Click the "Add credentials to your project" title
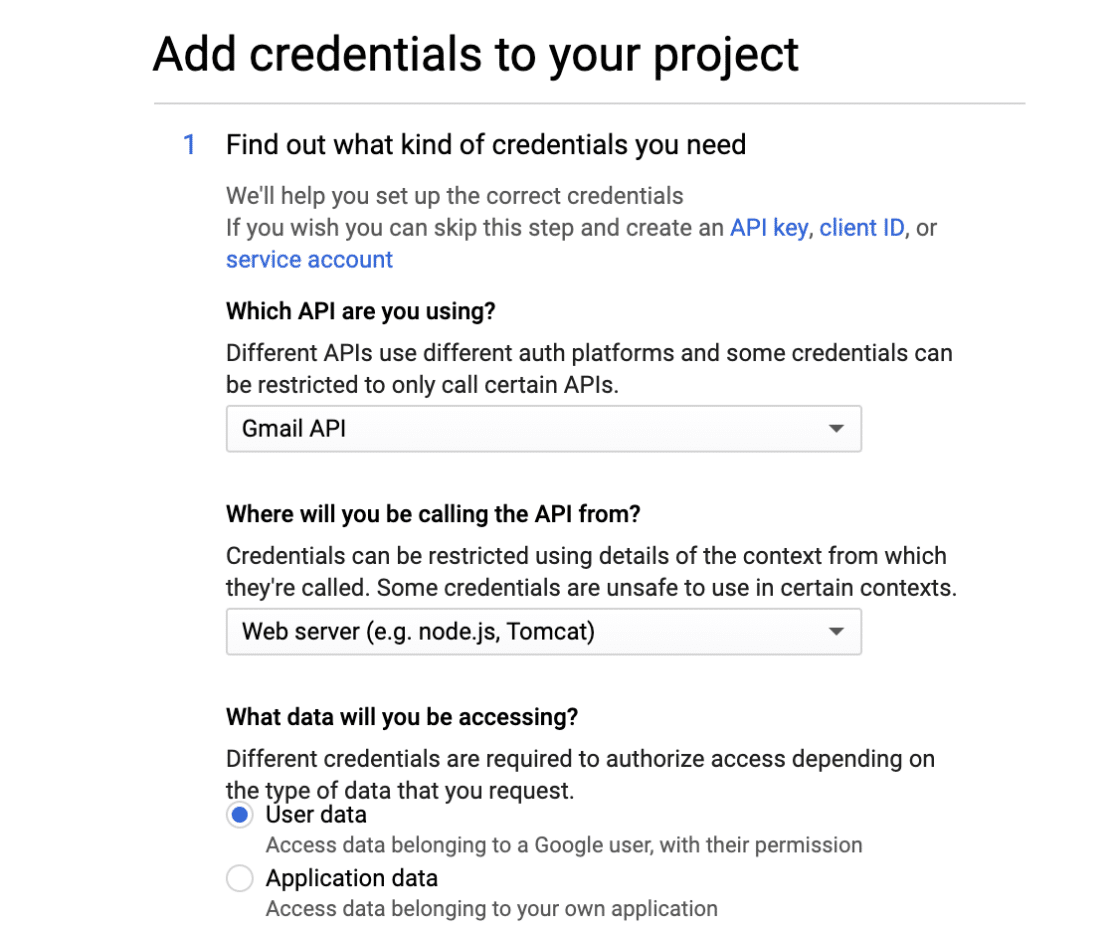The height and width of the screenshot is (928, 1116). pos(476,55)
